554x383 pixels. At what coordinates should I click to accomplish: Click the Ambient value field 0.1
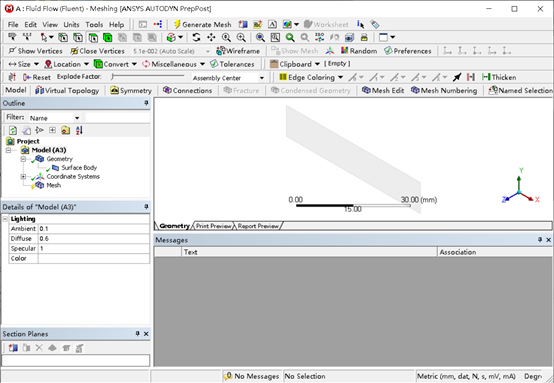tap(94, 229)
